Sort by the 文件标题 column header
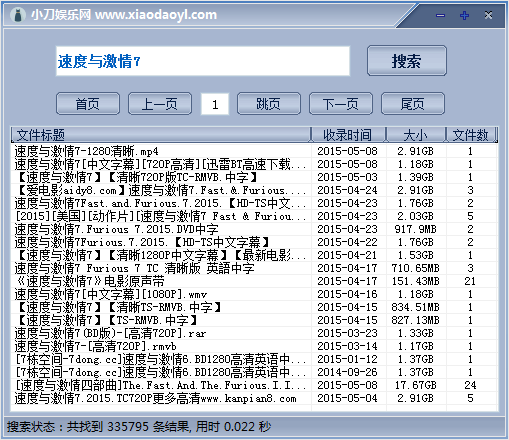 (x=161, y=135)
